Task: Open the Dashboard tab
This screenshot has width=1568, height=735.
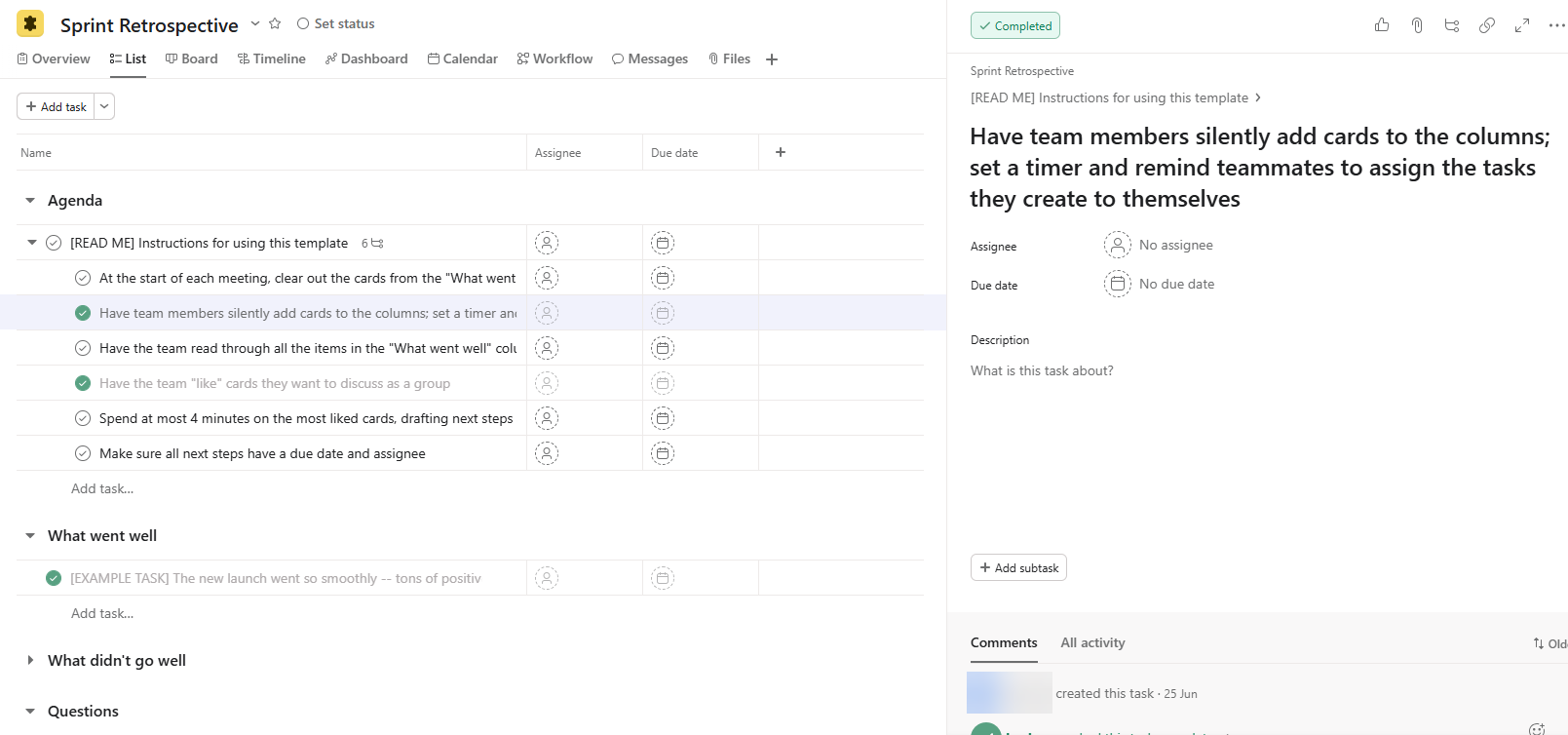Action: pyautogui.click(x=366, y=59)
